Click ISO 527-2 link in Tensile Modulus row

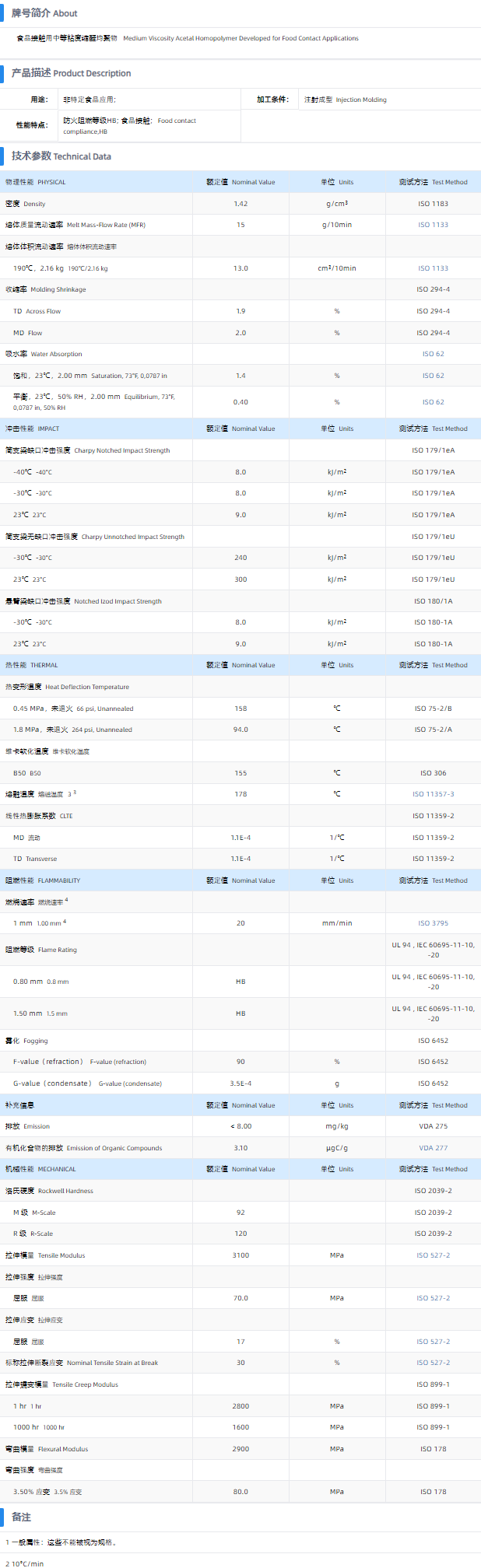tap(433, 1255)
